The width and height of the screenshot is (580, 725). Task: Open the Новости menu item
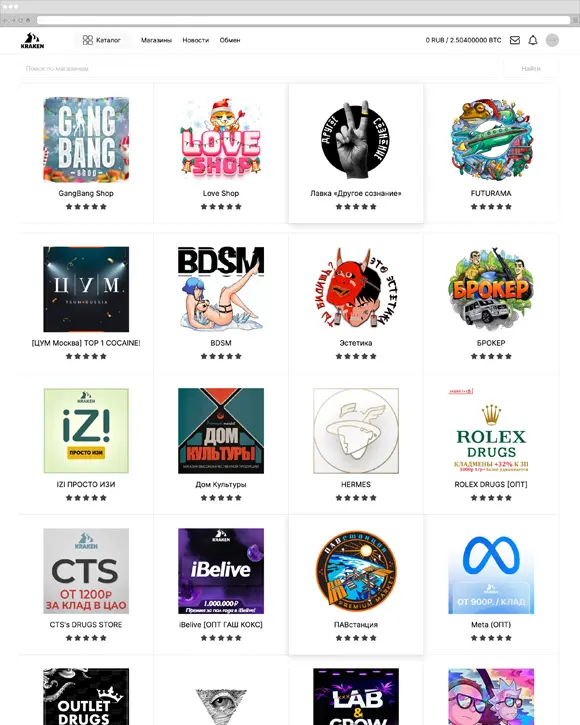point(196,40)
